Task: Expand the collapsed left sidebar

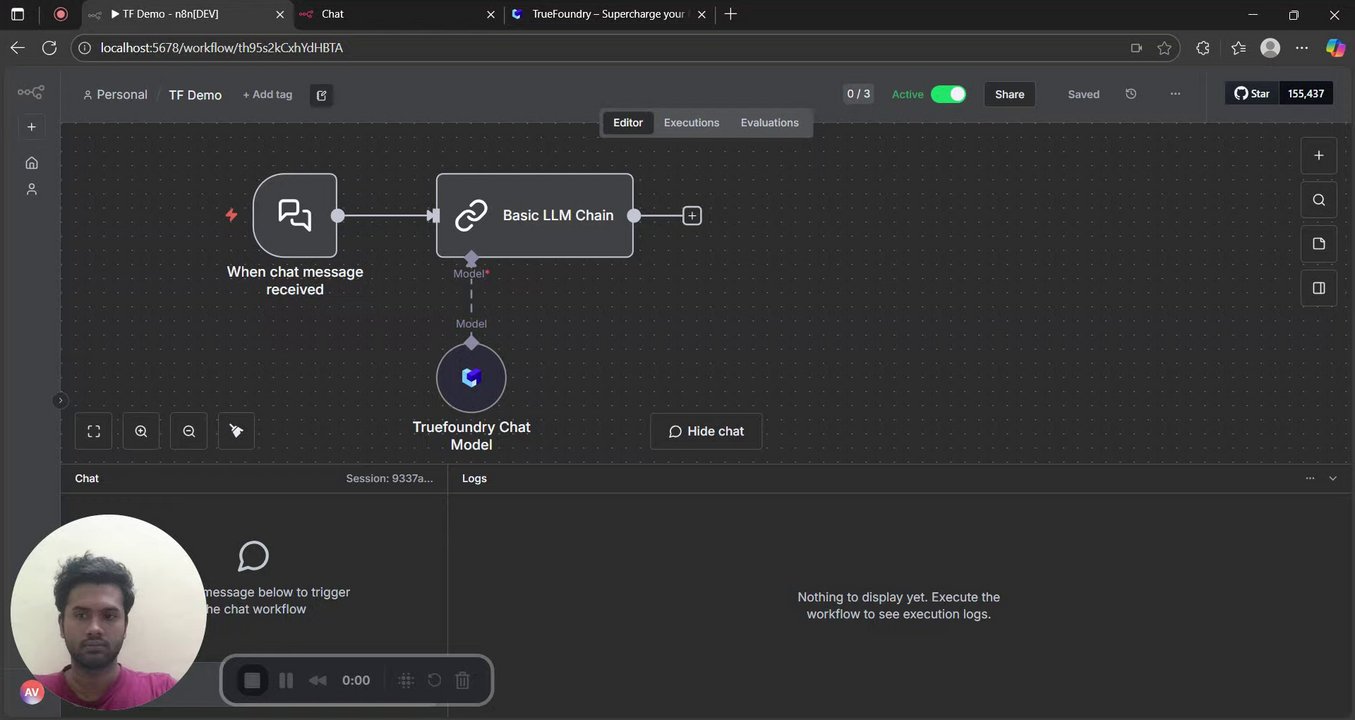Action: (60, 400)
